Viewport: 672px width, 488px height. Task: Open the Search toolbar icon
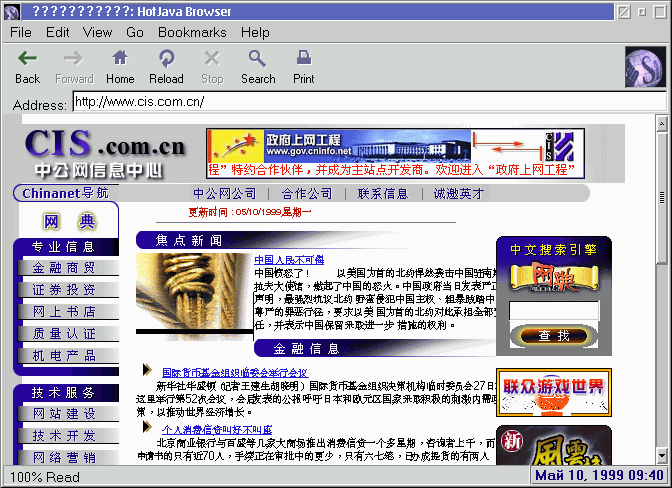click(258, 58)
